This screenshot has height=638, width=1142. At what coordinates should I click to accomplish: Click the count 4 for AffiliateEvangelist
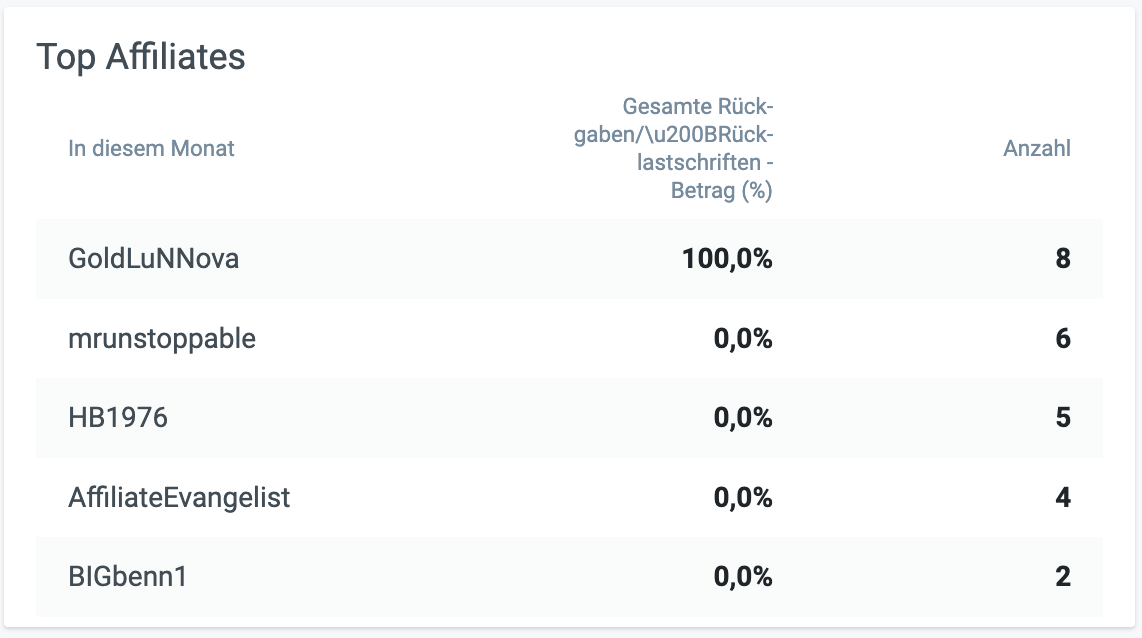click(x=1062, y=497)
